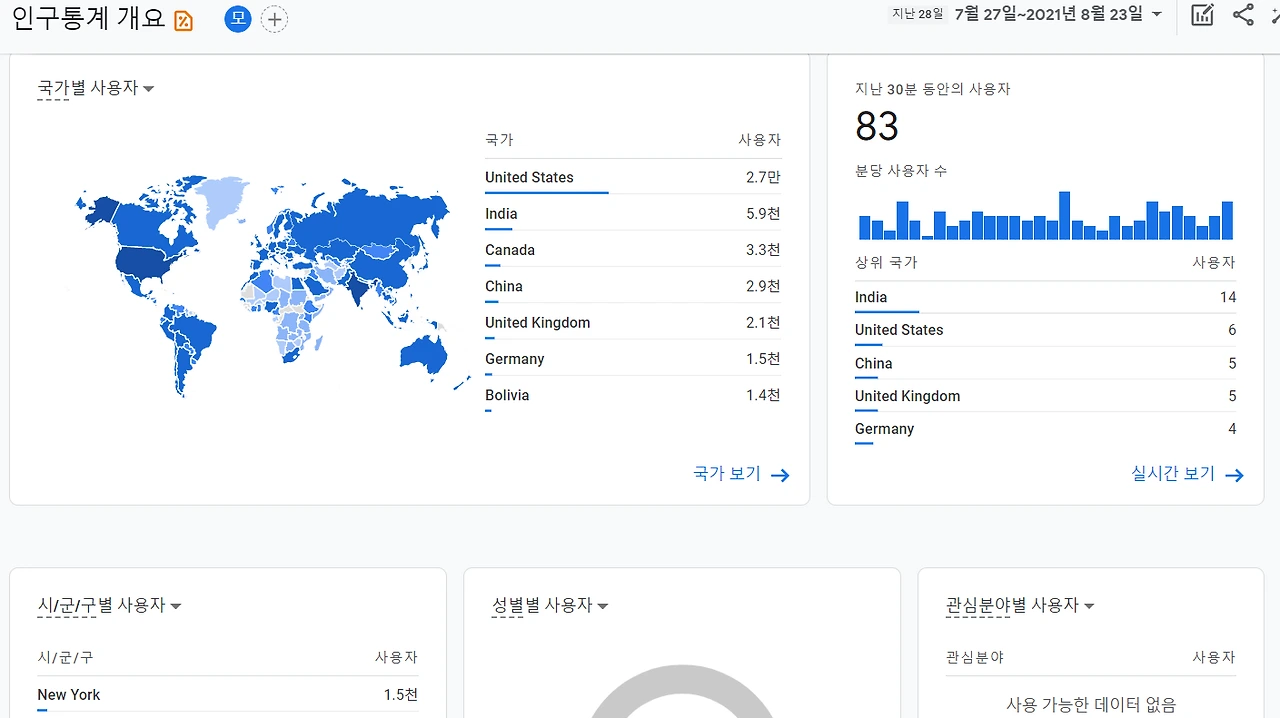This screenshot has height=718, width=1280.
Task: Open the 실시간 보기 link
Action: pos(1187,474)
